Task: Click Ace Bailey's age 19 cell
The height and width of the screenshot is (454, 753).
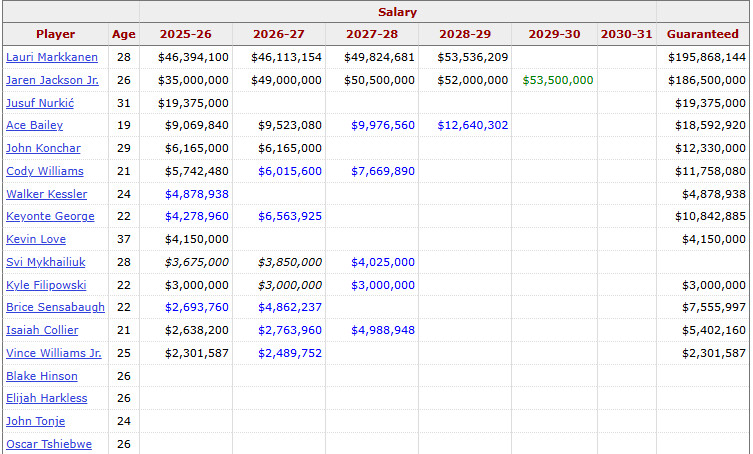Action: tap(124, 125)
